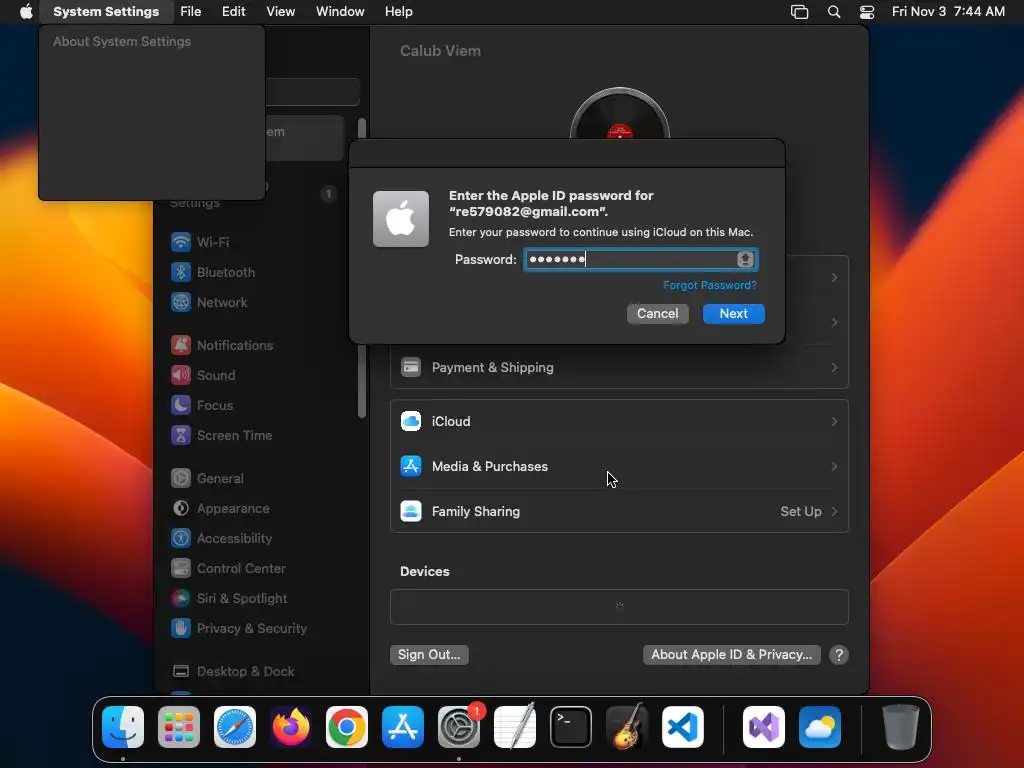Click the Sign Out... button

click(x=429, y=654)
